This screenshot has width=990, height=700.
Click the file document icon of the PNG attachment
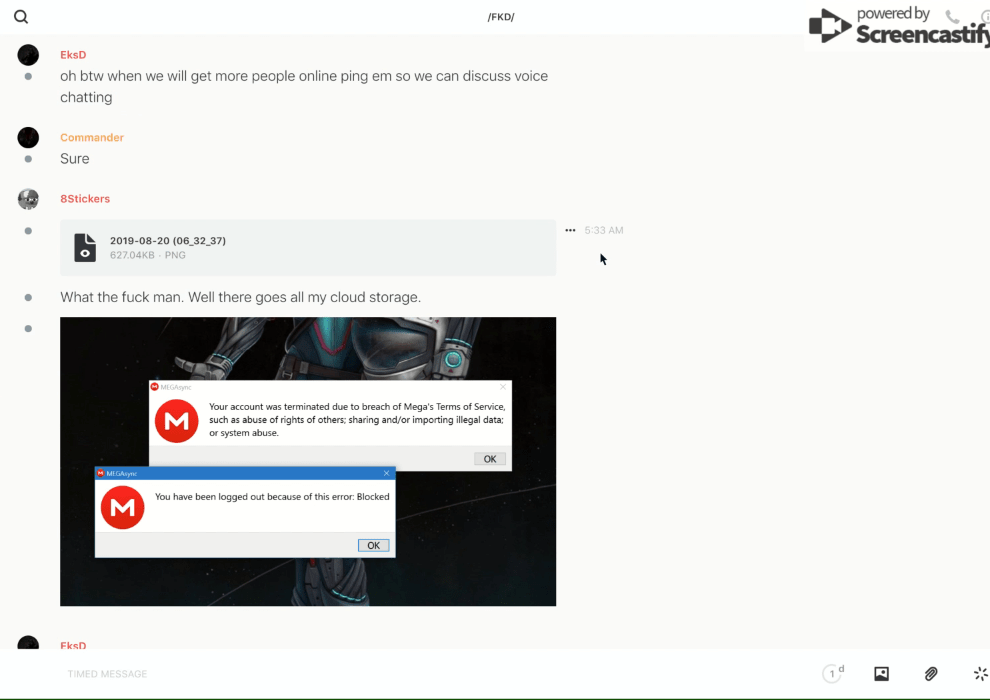tap(85, 247)
